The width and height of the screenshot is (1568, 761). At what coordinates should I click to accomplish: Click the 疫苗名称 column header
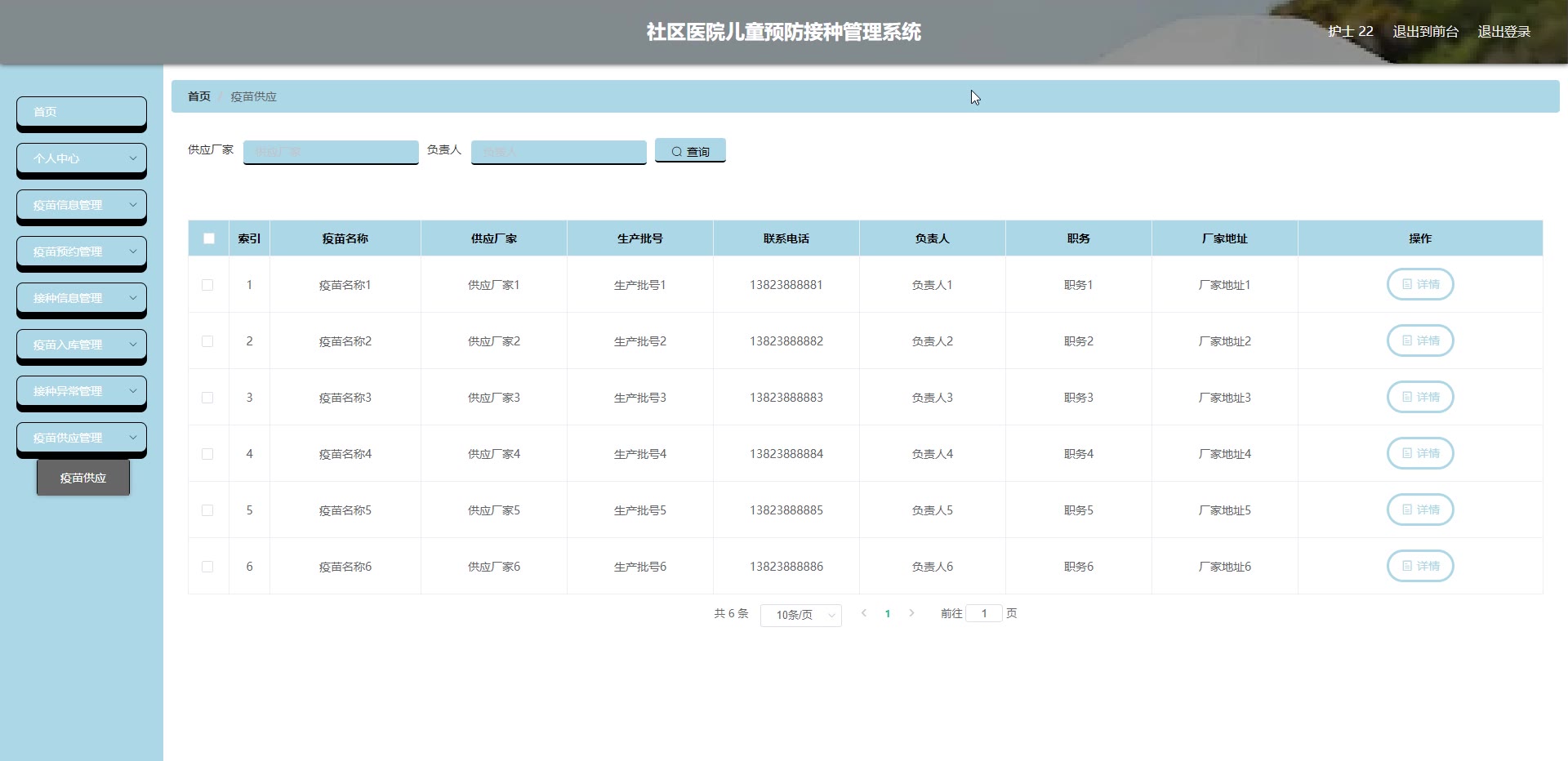(345, 238)
